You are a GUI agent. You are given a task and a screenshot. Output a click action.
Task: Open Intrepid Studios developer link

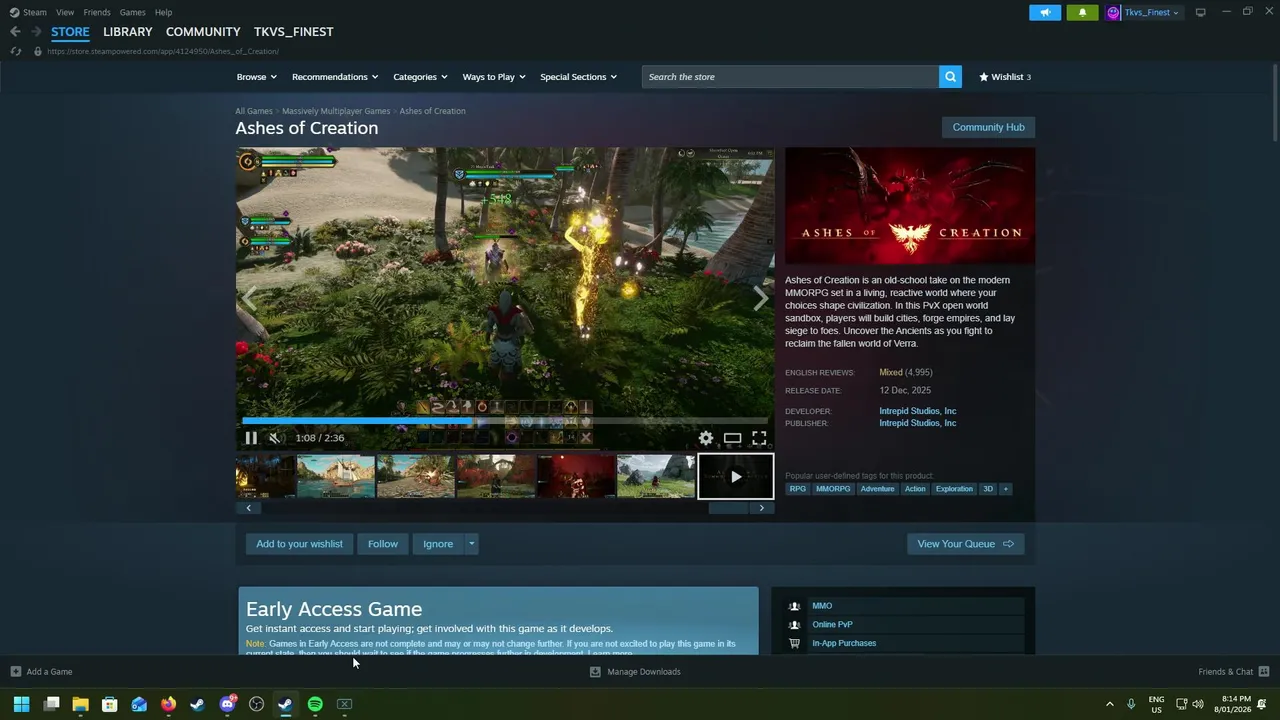[x=917, y=411]
